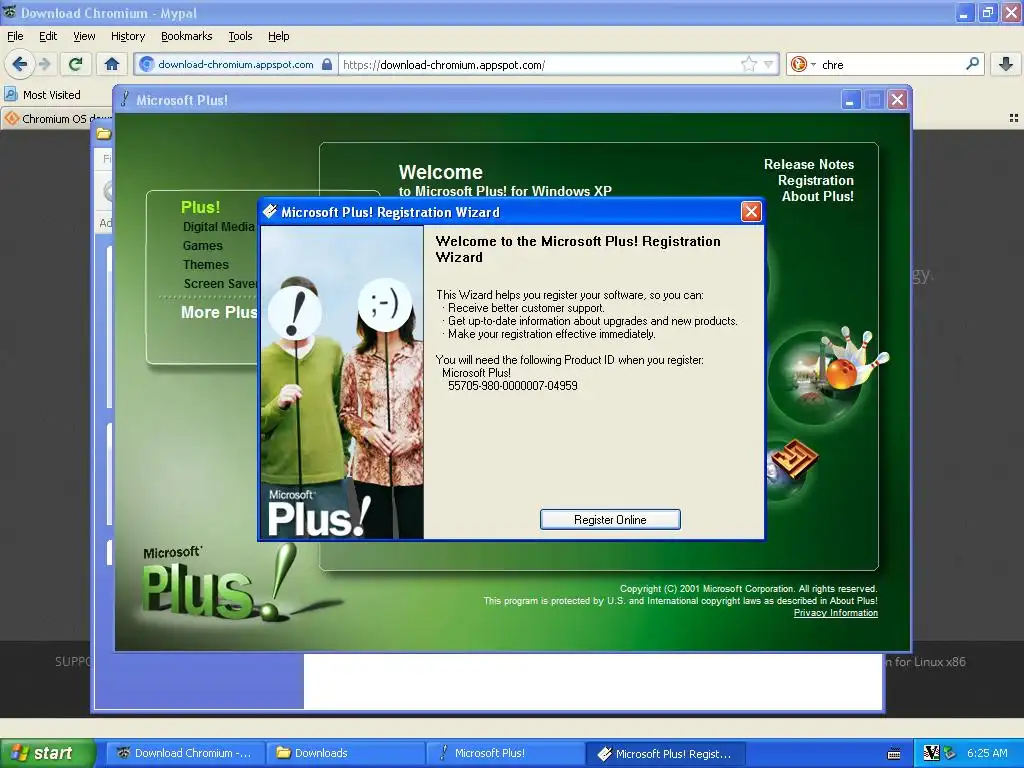Bookmark this page with the star icon
Viewport: 1024px width, 768px height.
coord(748,64)
